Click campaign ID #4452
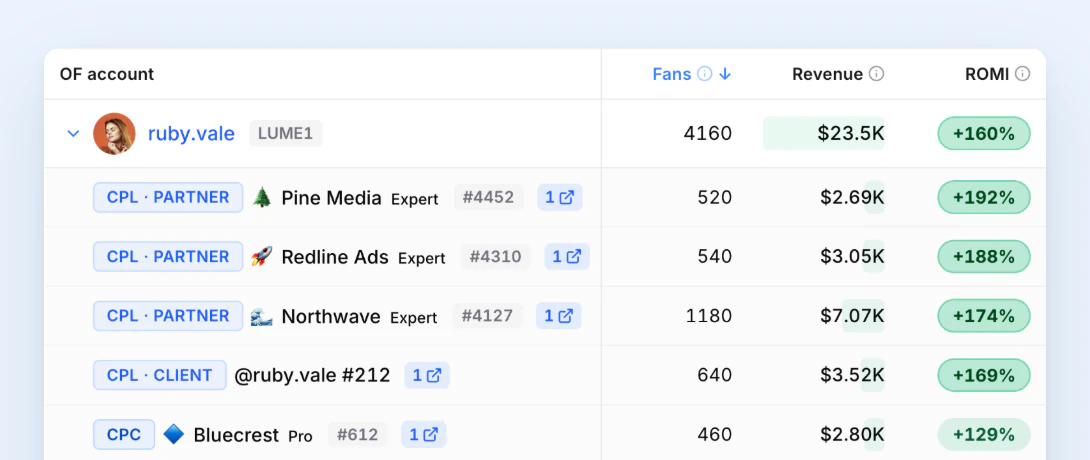Image resolution: width=1090 pixels, height=460 pixels. pyautogui.click(x=488, y=197)
